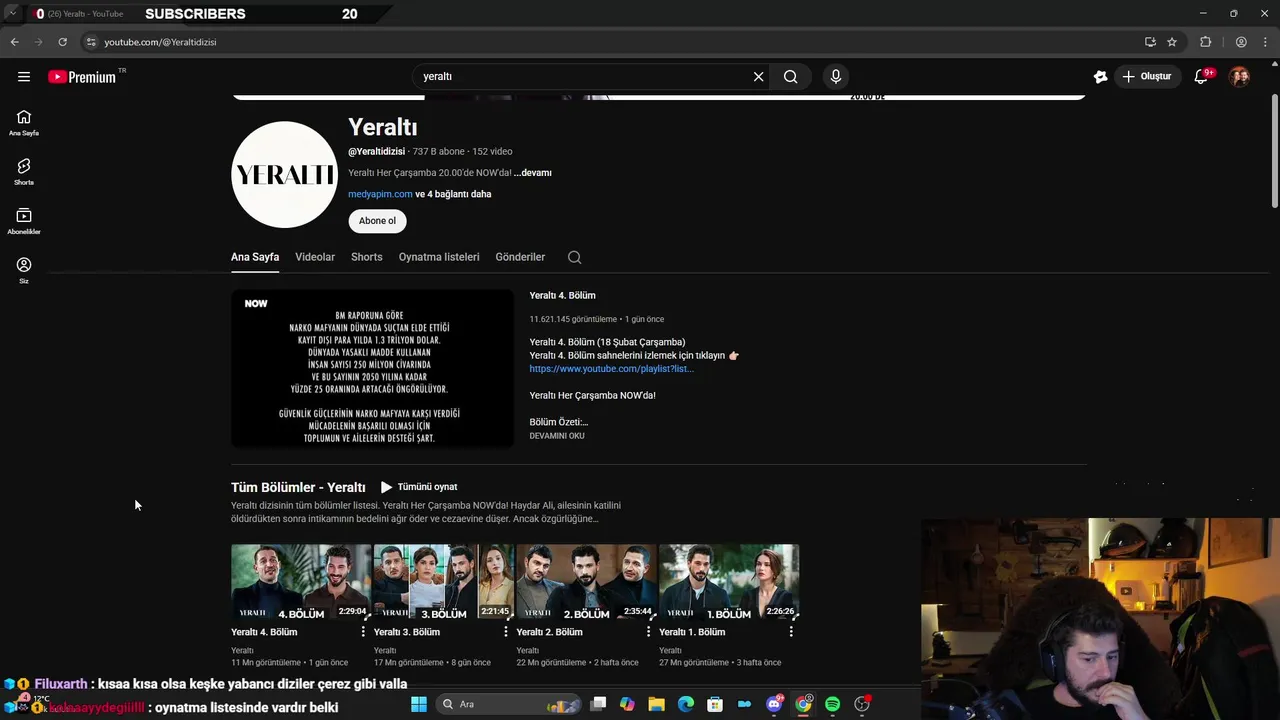The image size is (1280, 720).
Task: Open Spotify from the taskbar
Action: (832, 704)
